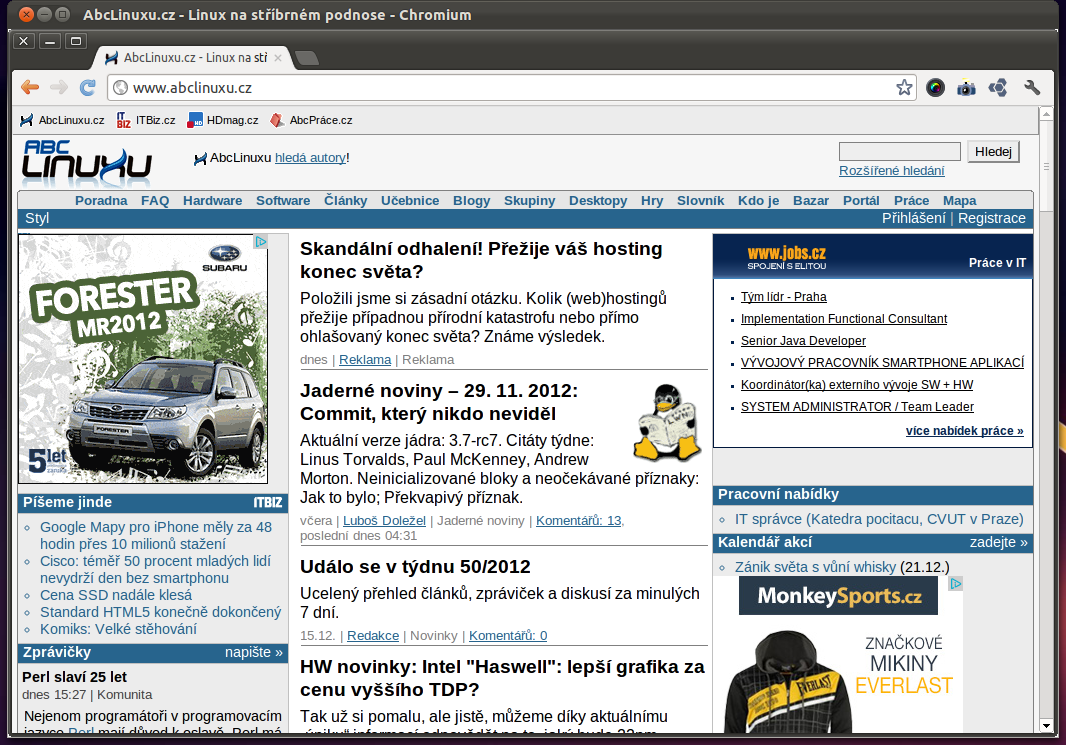
Task: Click the AdChoices icon on MonkeySports ad
Action: 956,583
